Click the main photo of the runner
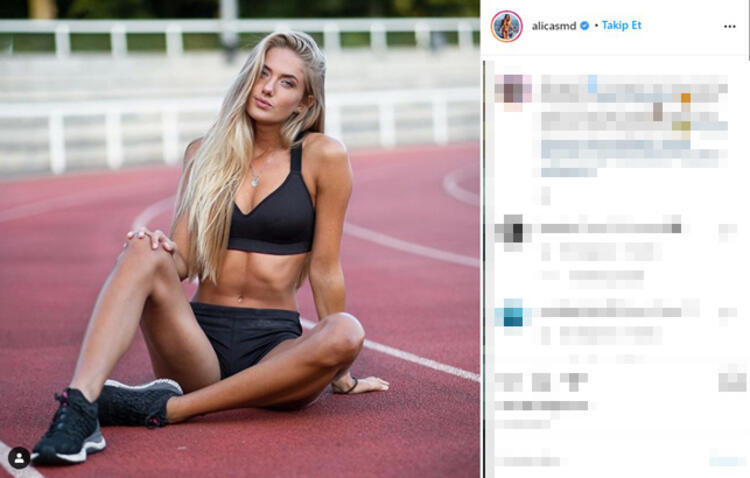750x478 pixels. point(240,239)
